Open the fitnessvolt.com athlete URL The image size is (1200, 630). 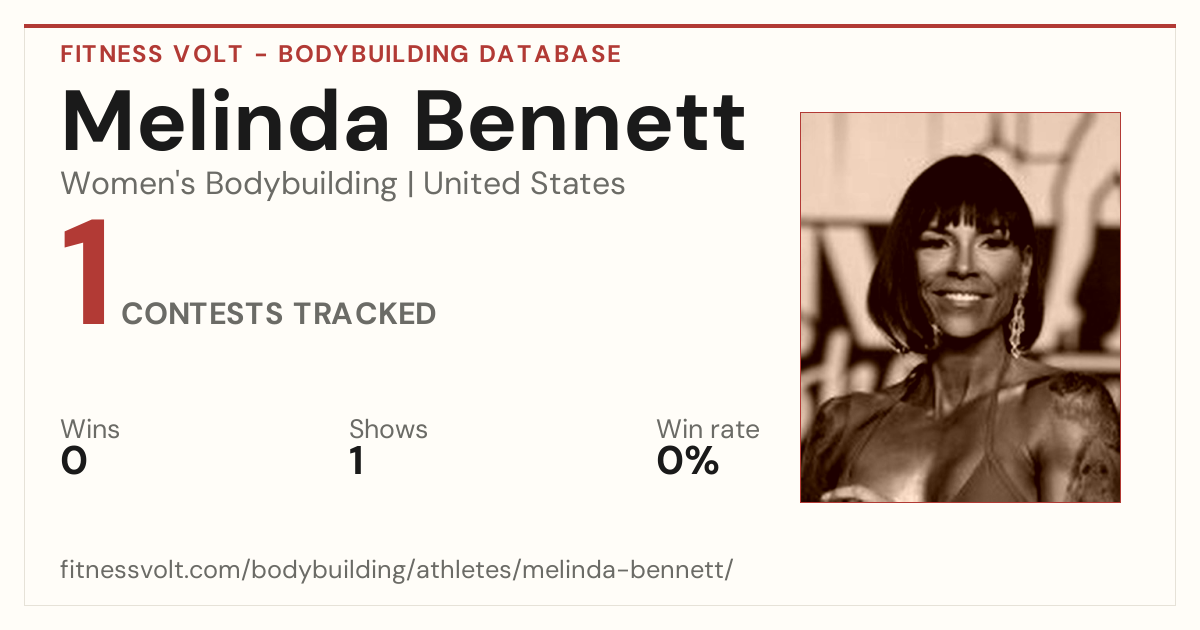pyautogui.click(x=397, y=571)
